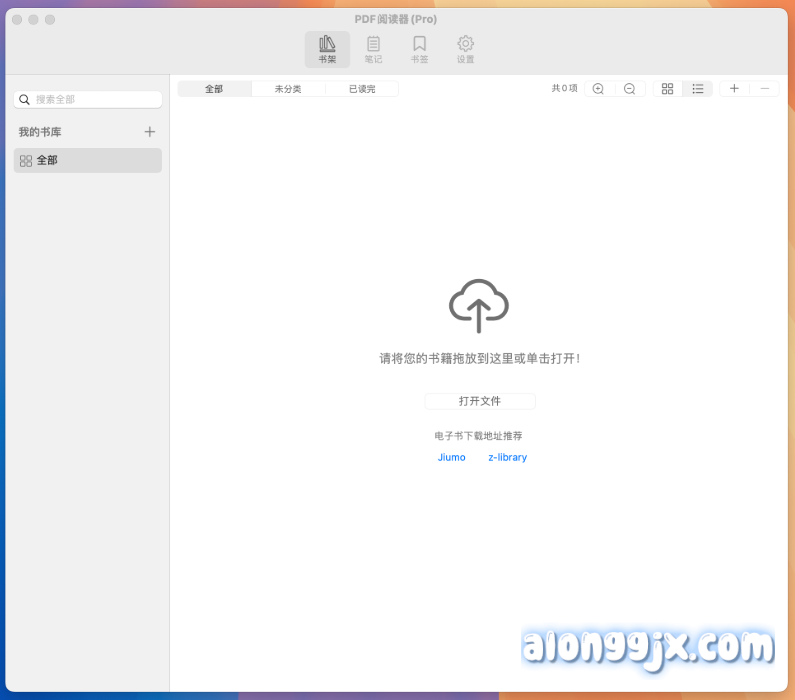Select the 全部 filter tab
795x700 pixels.
click(x=214, y=89)
